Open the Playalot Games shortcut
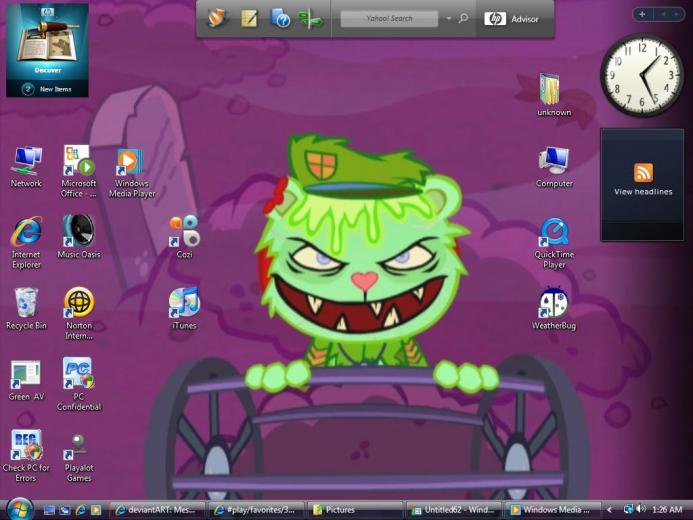693x520 pixels. [x=79, y=458]
